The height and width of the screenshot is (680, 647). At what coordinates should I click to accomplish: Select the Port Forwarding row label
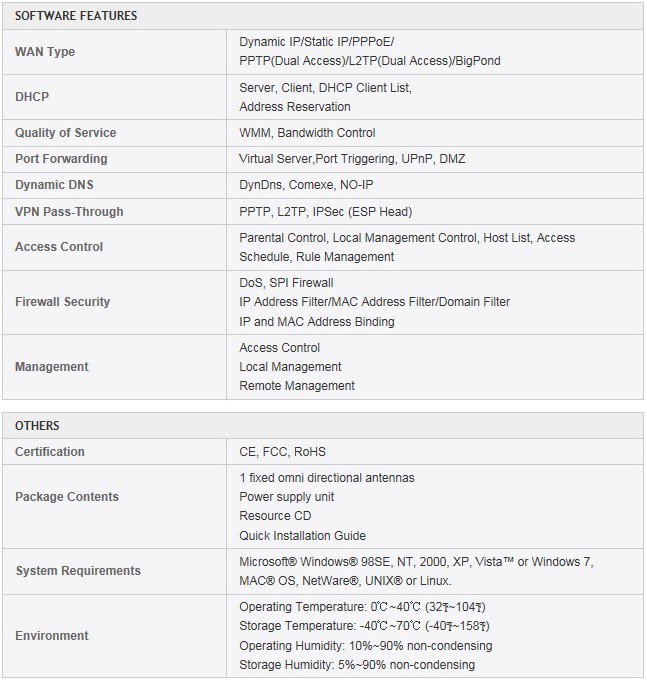pyautogui.click(x=61, y=159)
